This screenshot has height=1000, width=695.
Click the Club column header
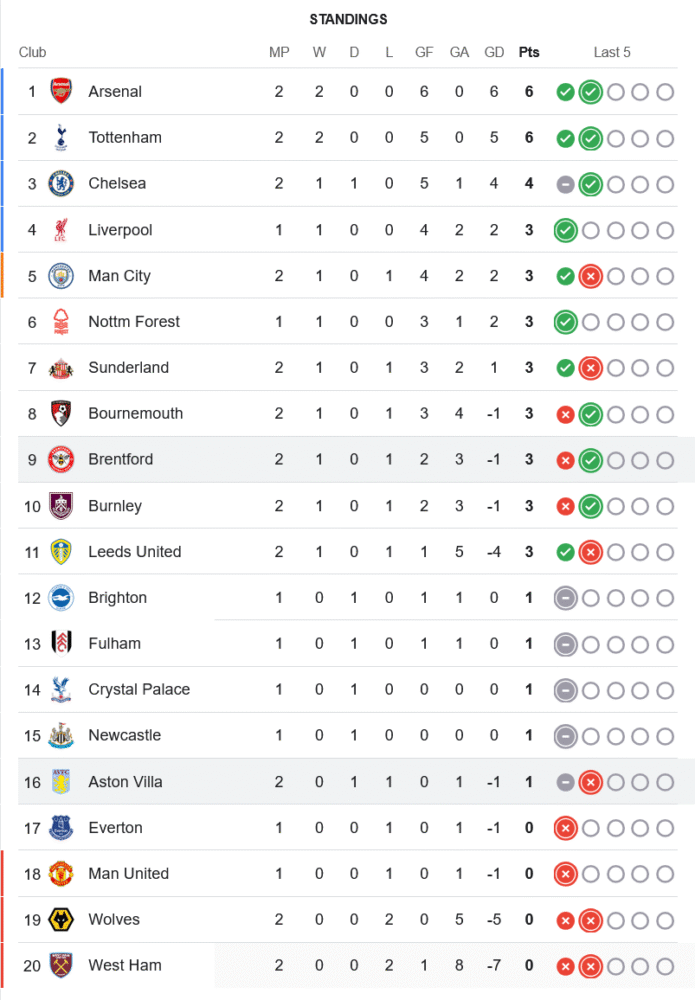click(32, 52)
